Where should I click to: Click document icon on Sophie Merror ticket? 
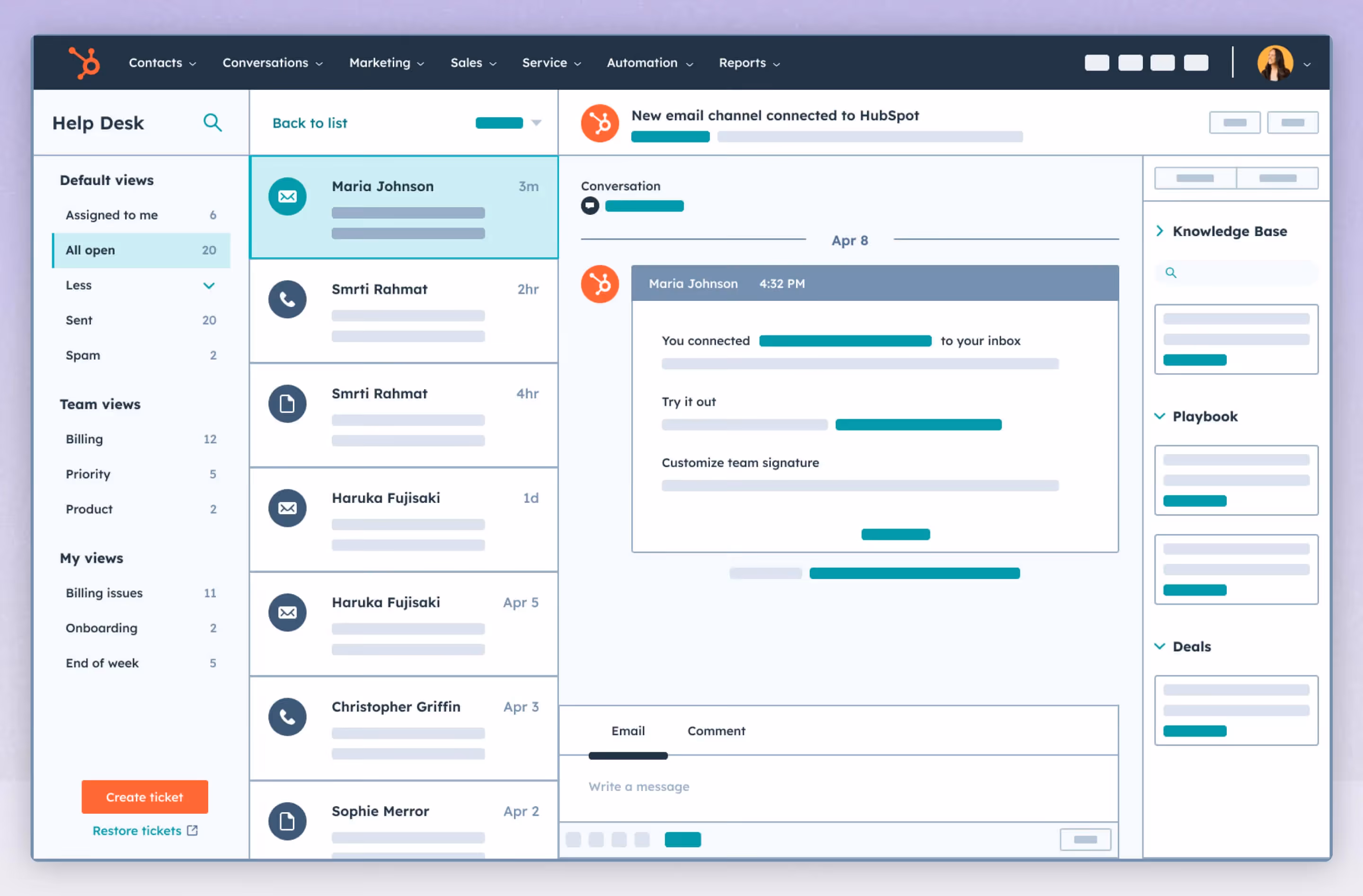tap(287, 822)
